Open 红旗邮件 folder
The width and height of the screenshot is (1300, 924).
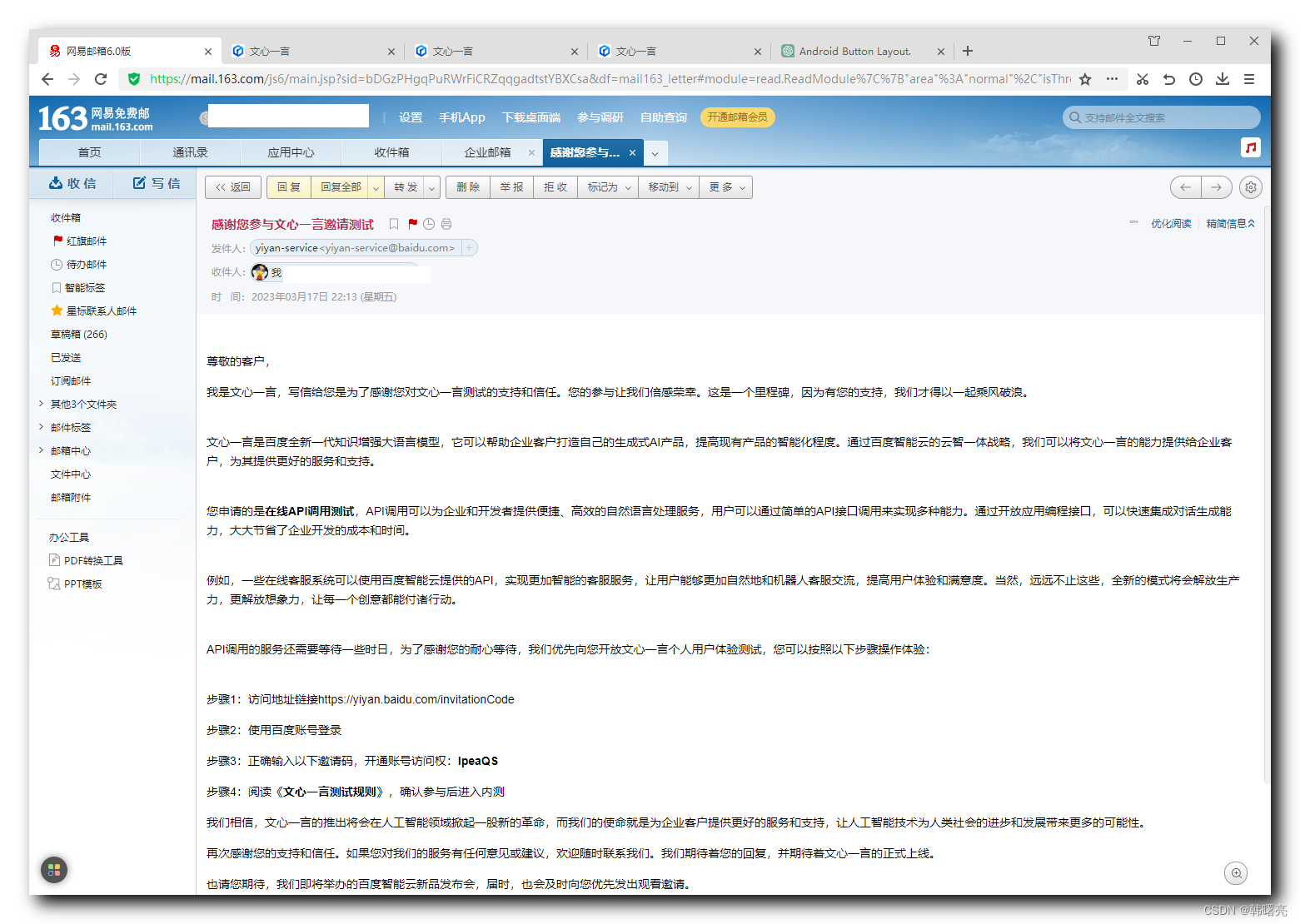click(87, 241)
